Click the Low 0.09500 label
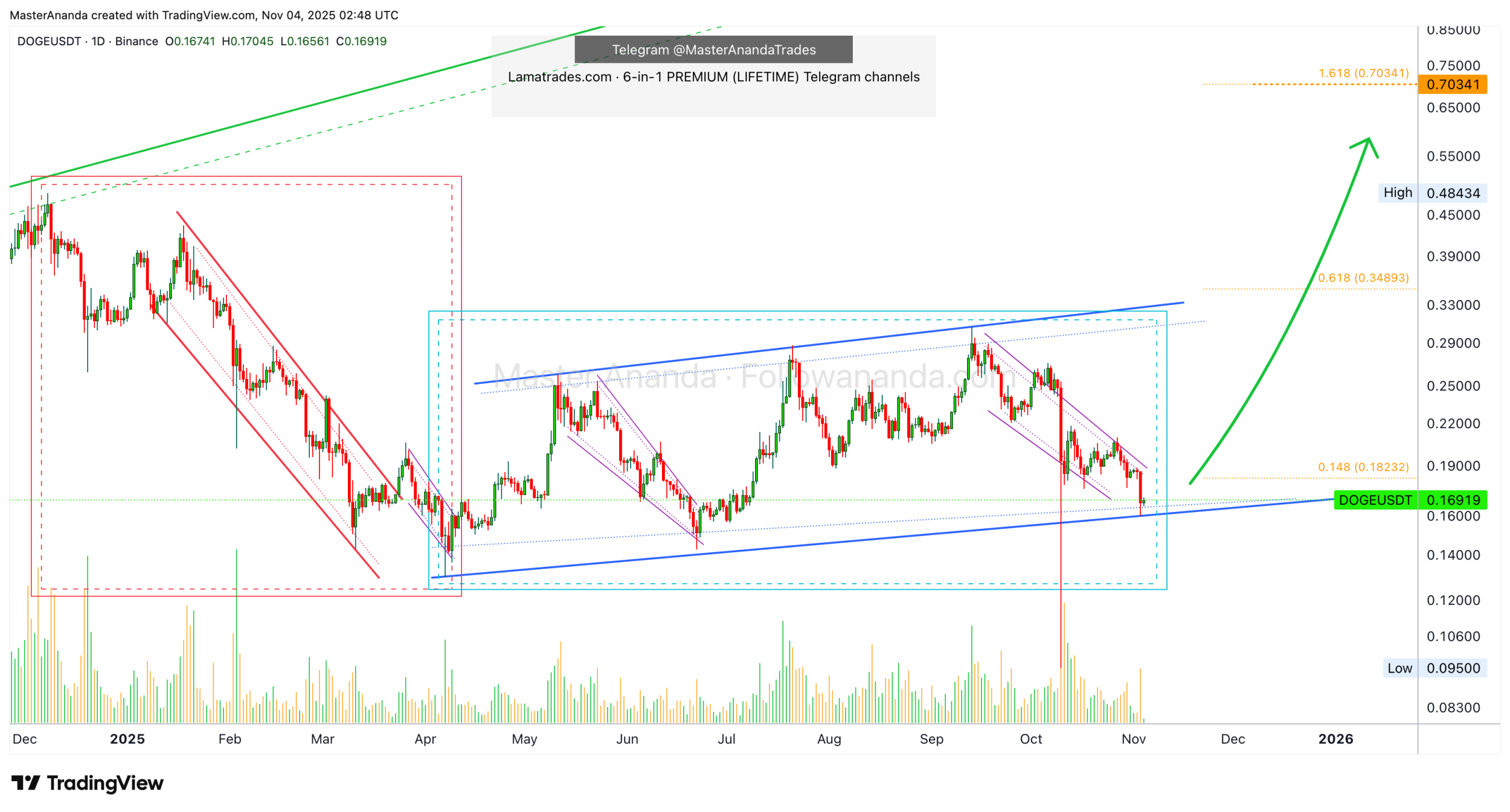1510x812 pixels. tap(1434, 668)
